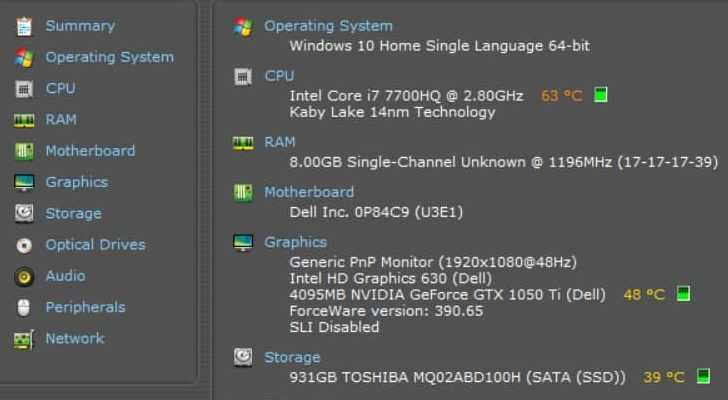This screenshot has width=728, height=400.
Task: Click the Graphics monitor icon in summary panel
Action: 243,242
